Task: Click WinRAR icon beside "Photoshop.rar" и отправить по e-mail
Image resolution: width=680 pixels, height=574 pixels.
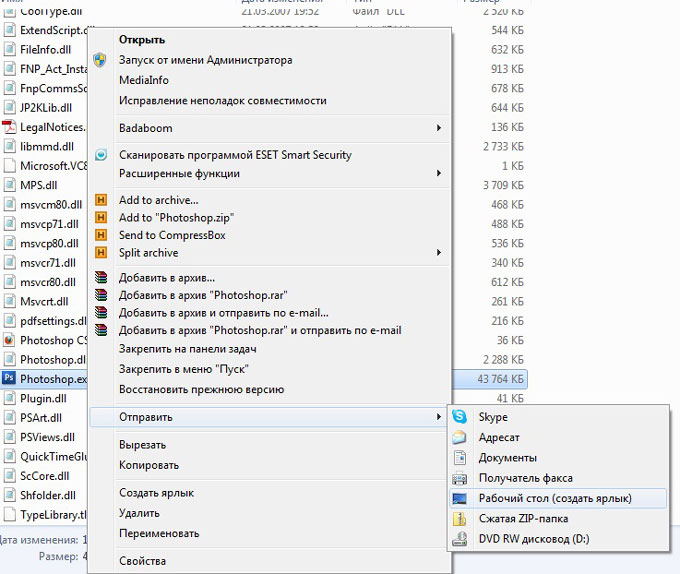Action: coord(101,330)
